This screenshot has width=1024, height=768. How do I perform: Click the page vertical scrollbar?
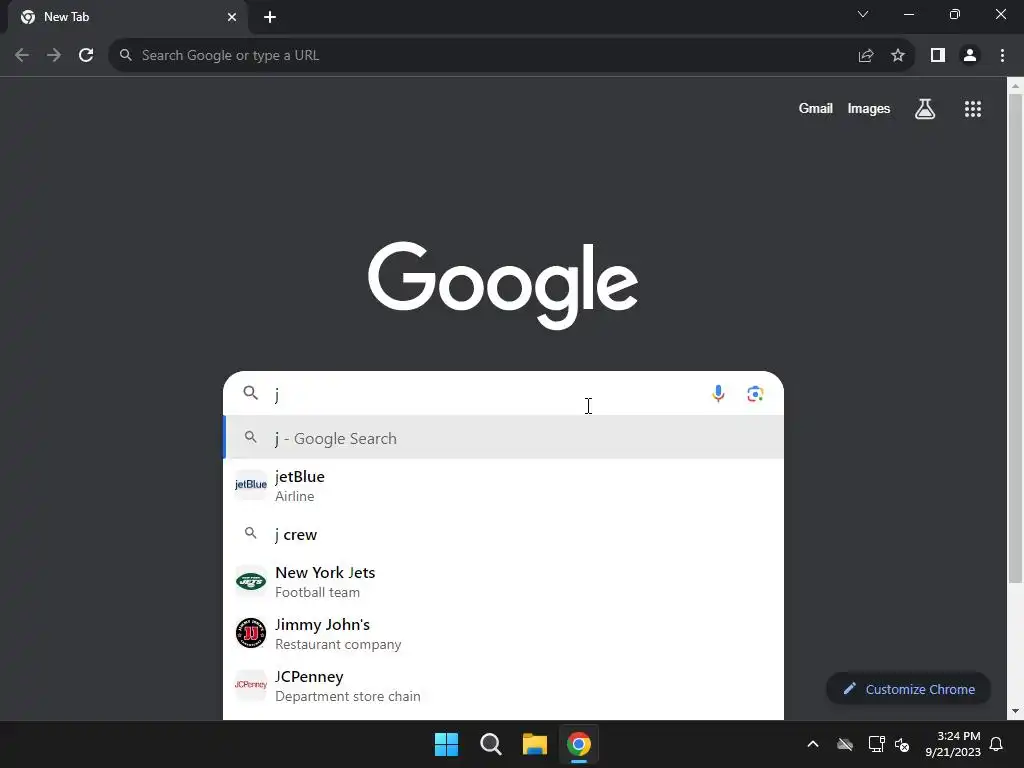(1015, 338)
